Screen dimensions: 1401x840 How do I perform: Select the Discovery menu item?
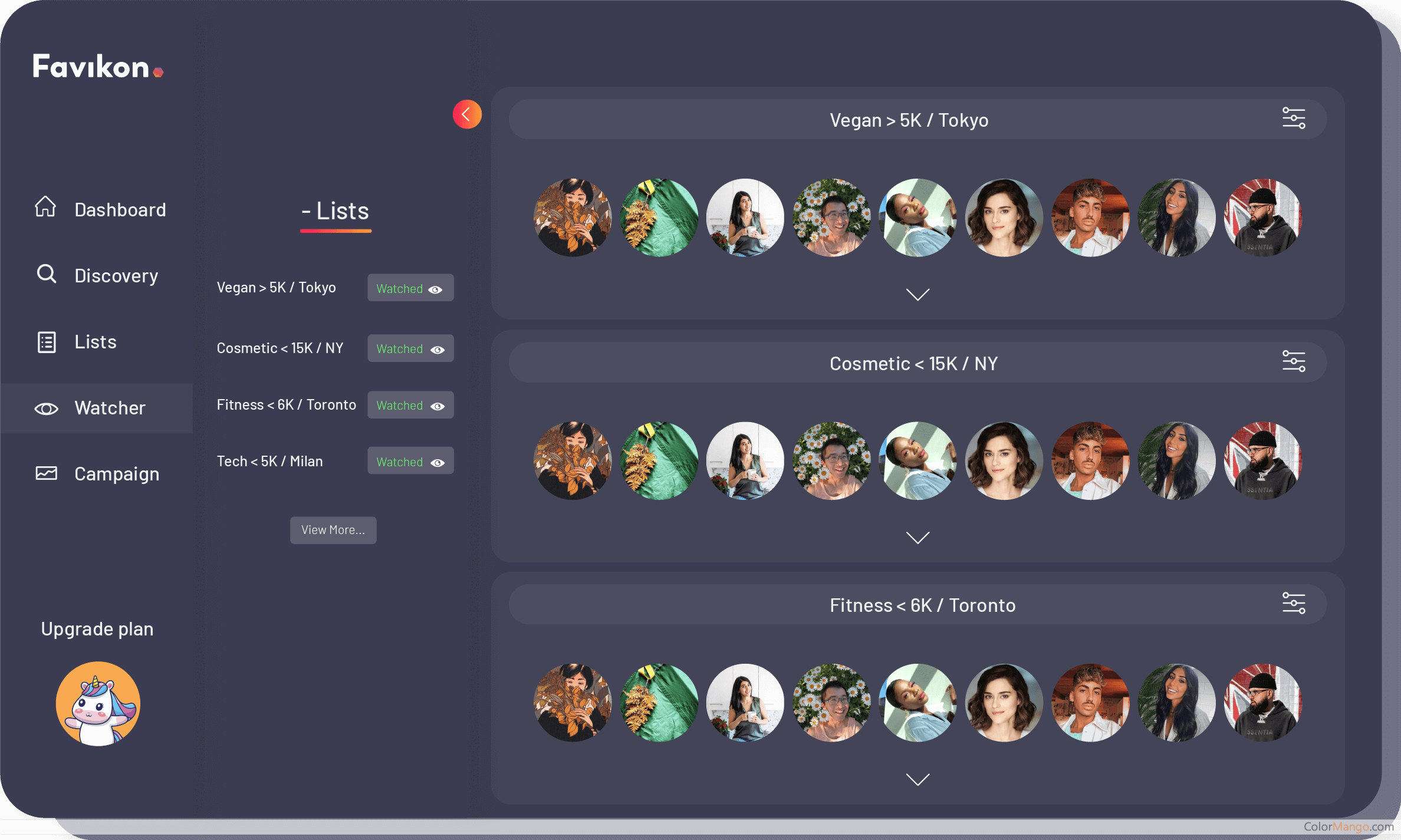[116, 276]
